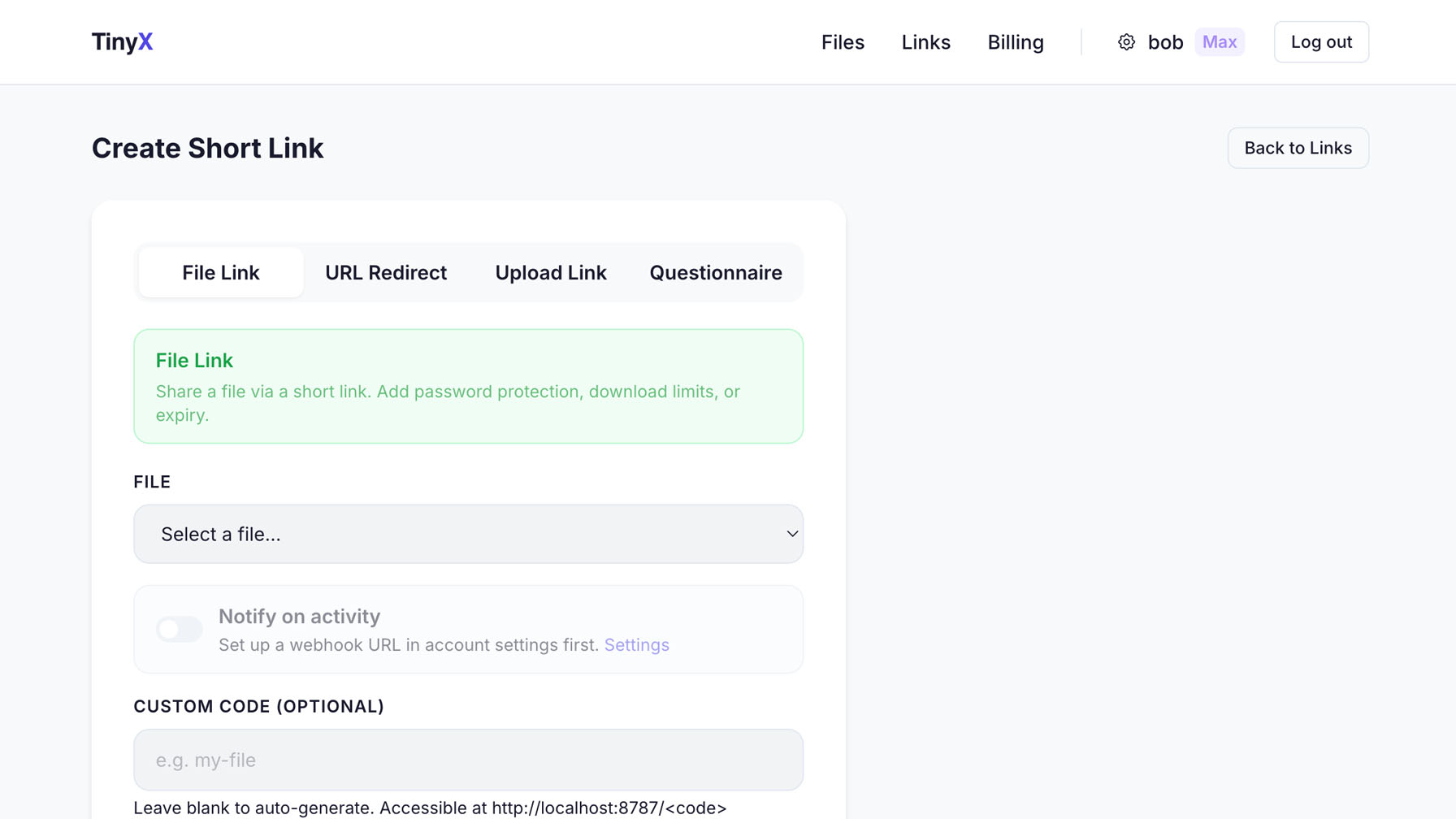Focus the custom code input field
Viewport: 1456px width, 819px height.
(x=468, y=760)
